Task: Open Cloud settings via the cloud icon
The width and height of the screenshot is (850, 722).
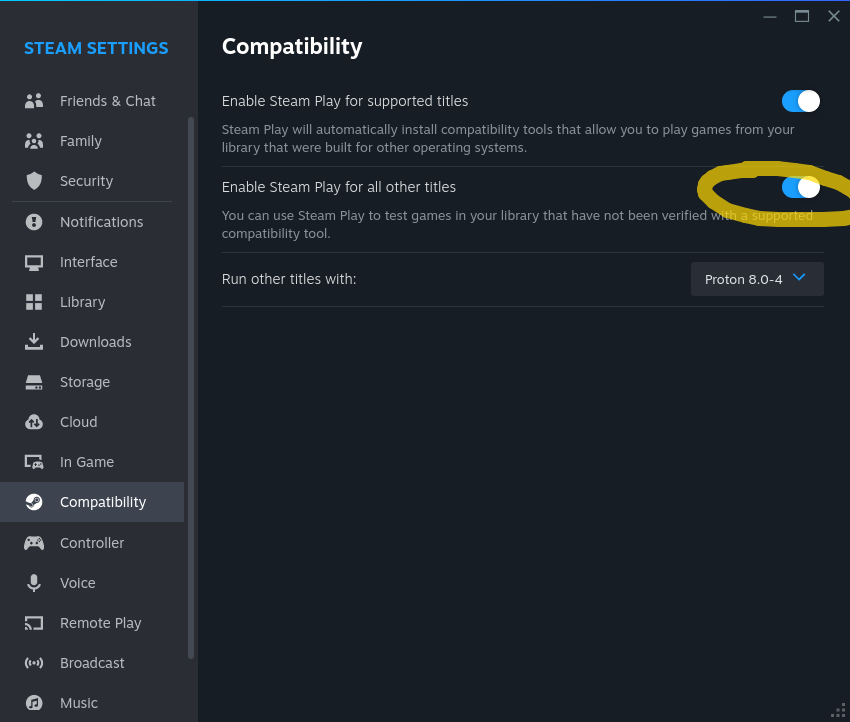Action: (33, 421)
